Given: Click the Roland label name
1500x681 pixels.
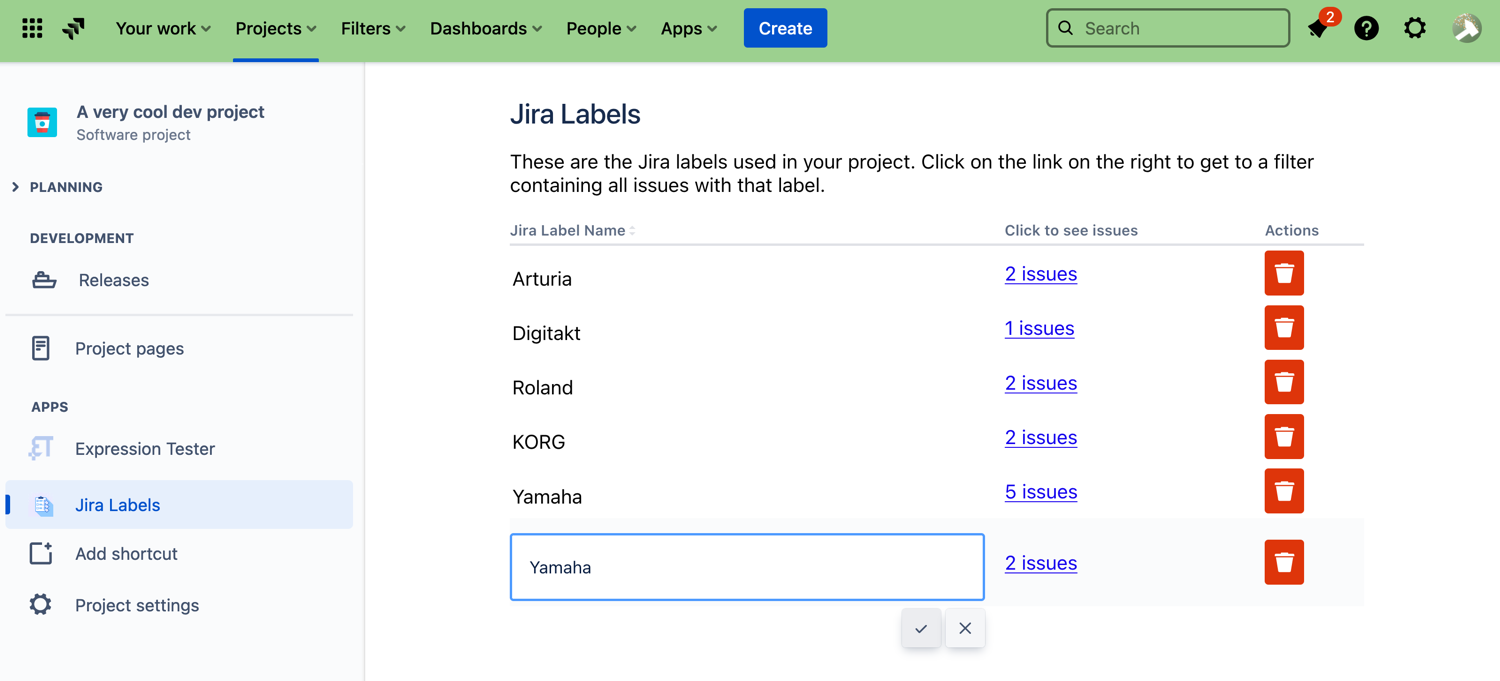Looking at the screenshot, I should 542,388.
